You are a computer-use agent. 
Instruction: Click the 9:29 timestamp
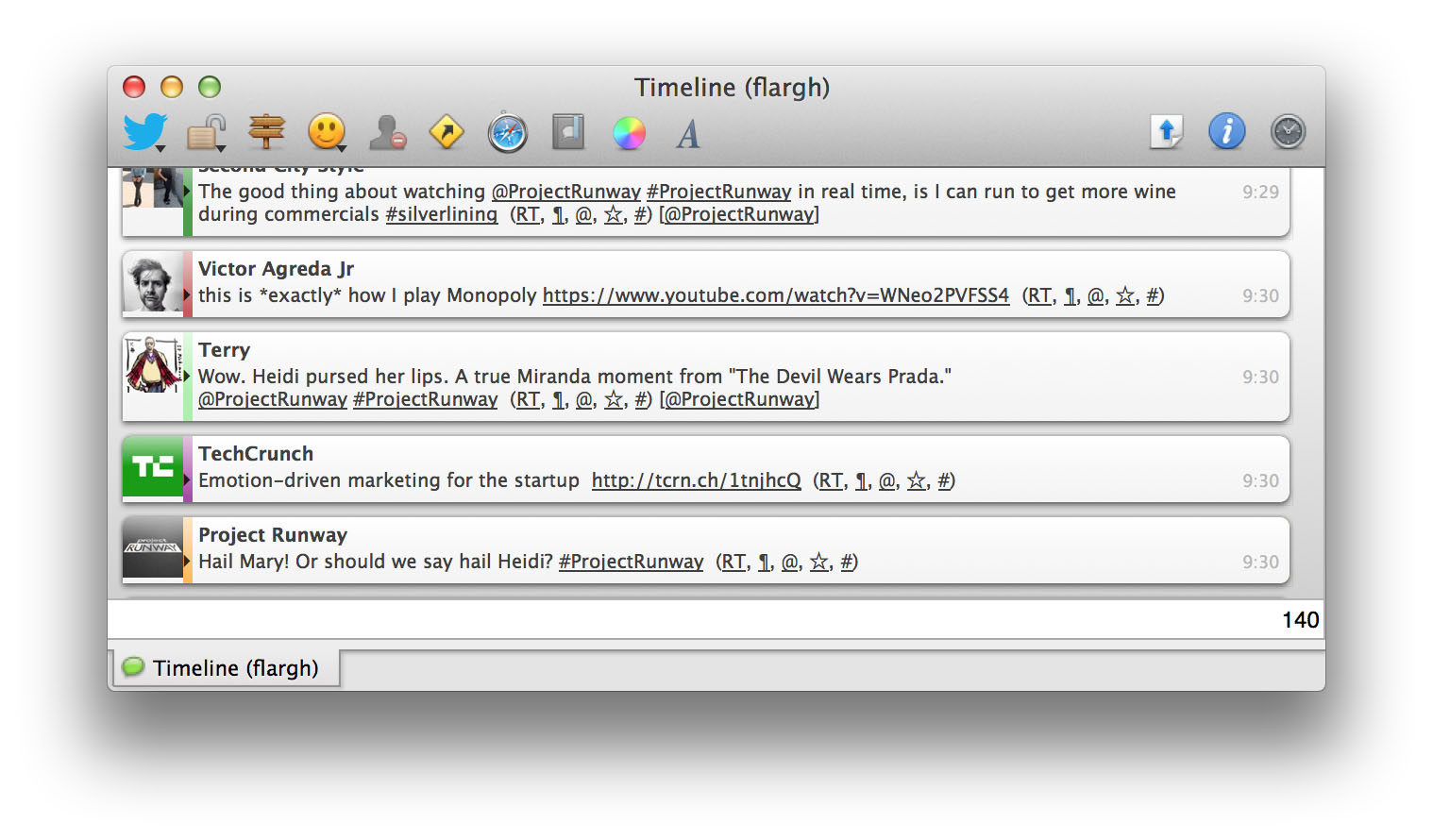coord(1260,192)
